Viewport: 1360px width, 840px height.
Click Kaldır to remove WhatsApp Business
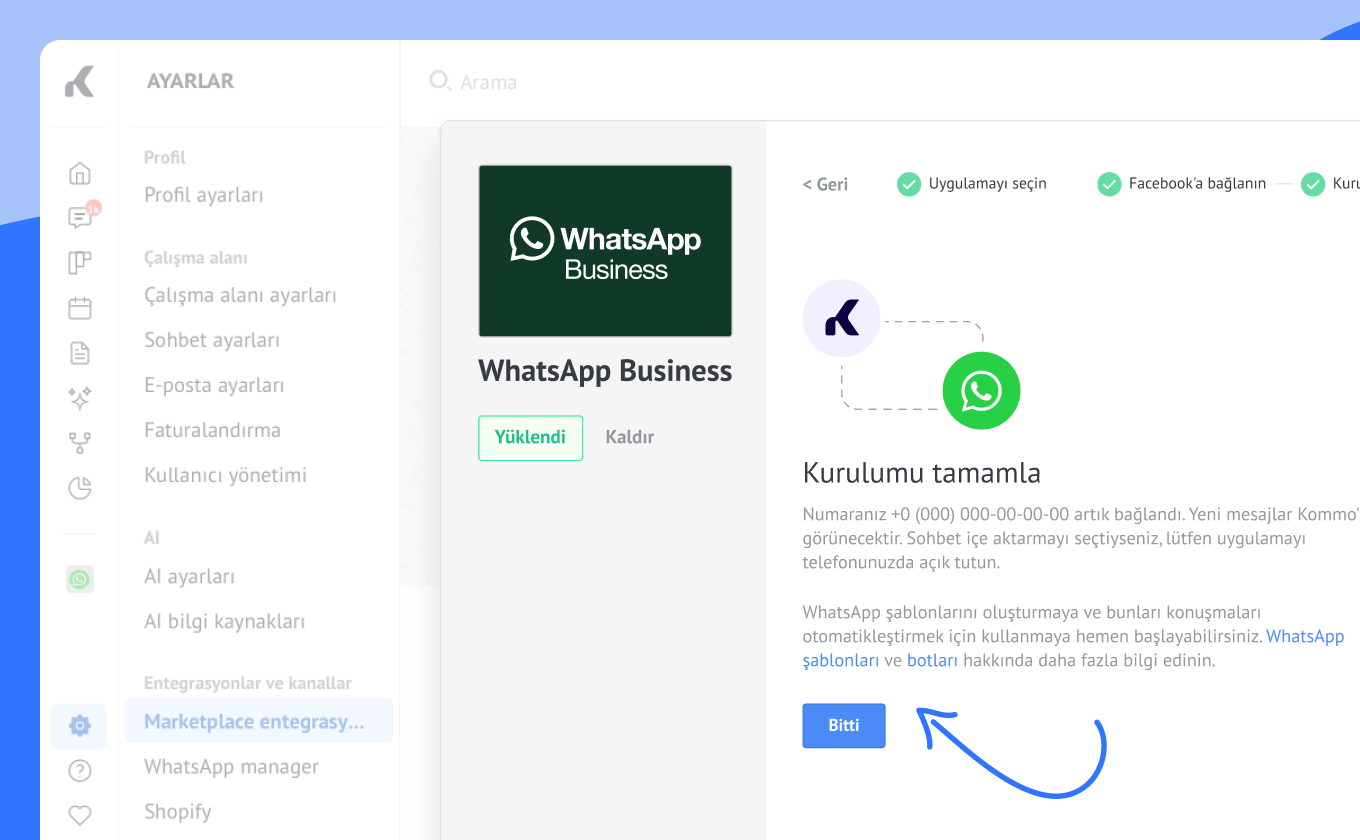(630, 437)
